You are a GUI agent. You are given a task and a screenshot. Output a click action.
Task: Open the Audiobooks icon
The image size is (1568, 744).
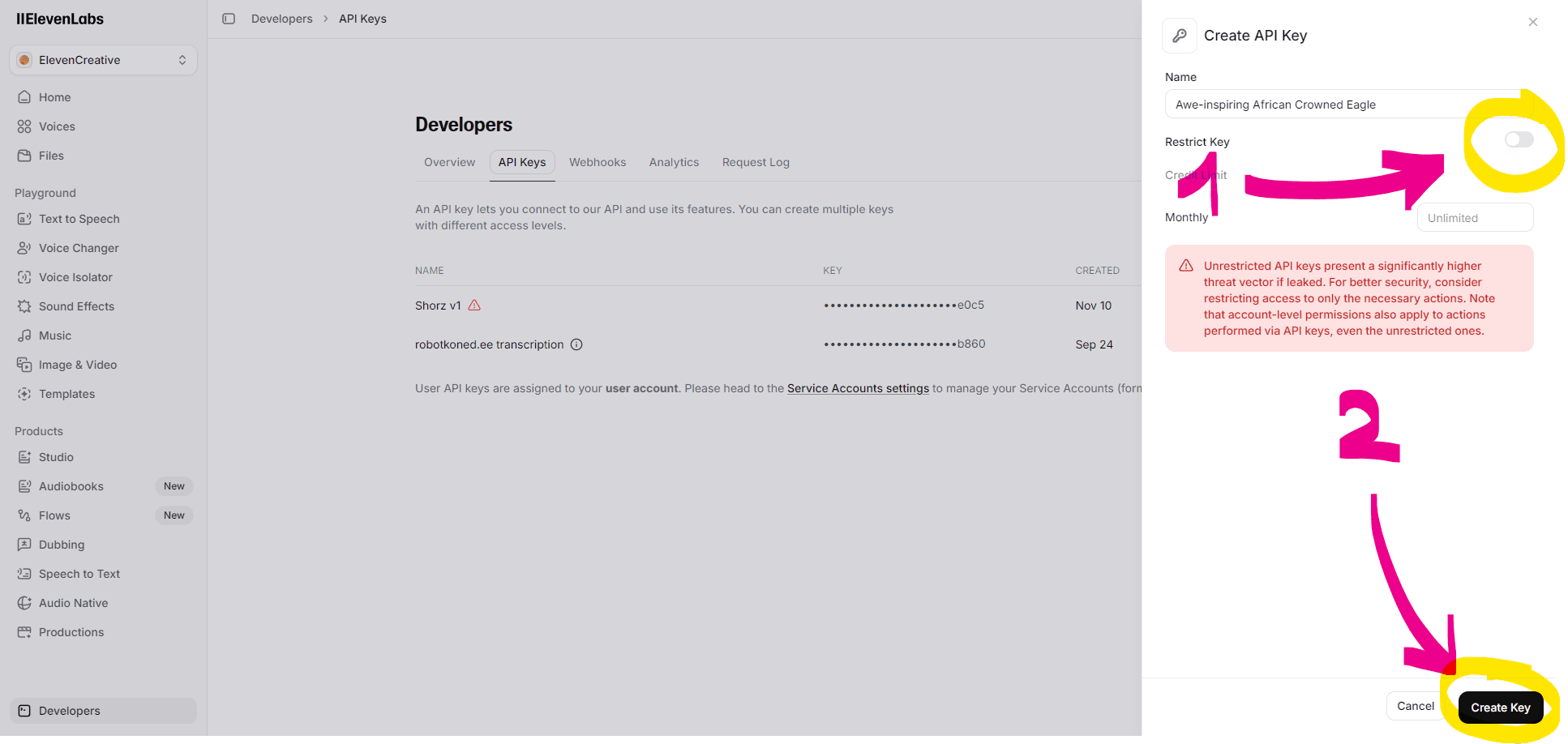[24, 486]
